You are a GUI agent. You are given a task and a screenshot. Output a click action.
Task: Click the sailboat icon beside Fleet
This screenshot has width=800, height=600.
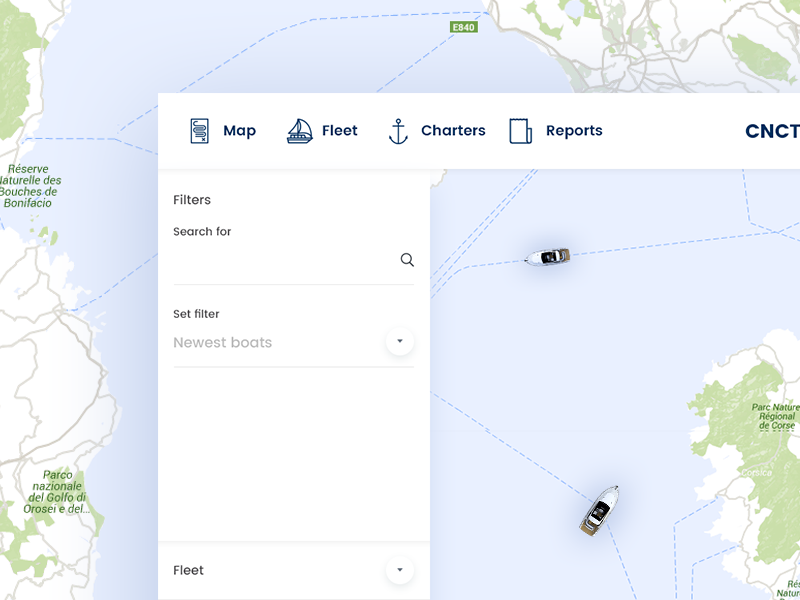click(299, 131)
